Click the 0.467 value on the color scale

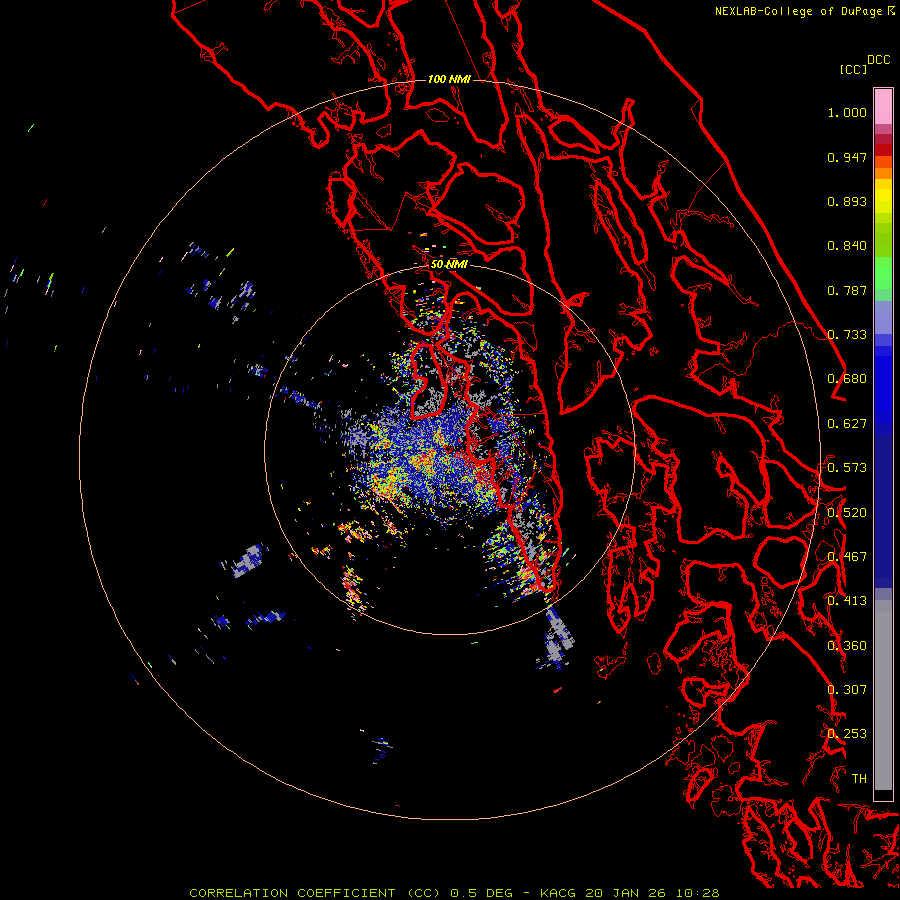tap(847, 557)
